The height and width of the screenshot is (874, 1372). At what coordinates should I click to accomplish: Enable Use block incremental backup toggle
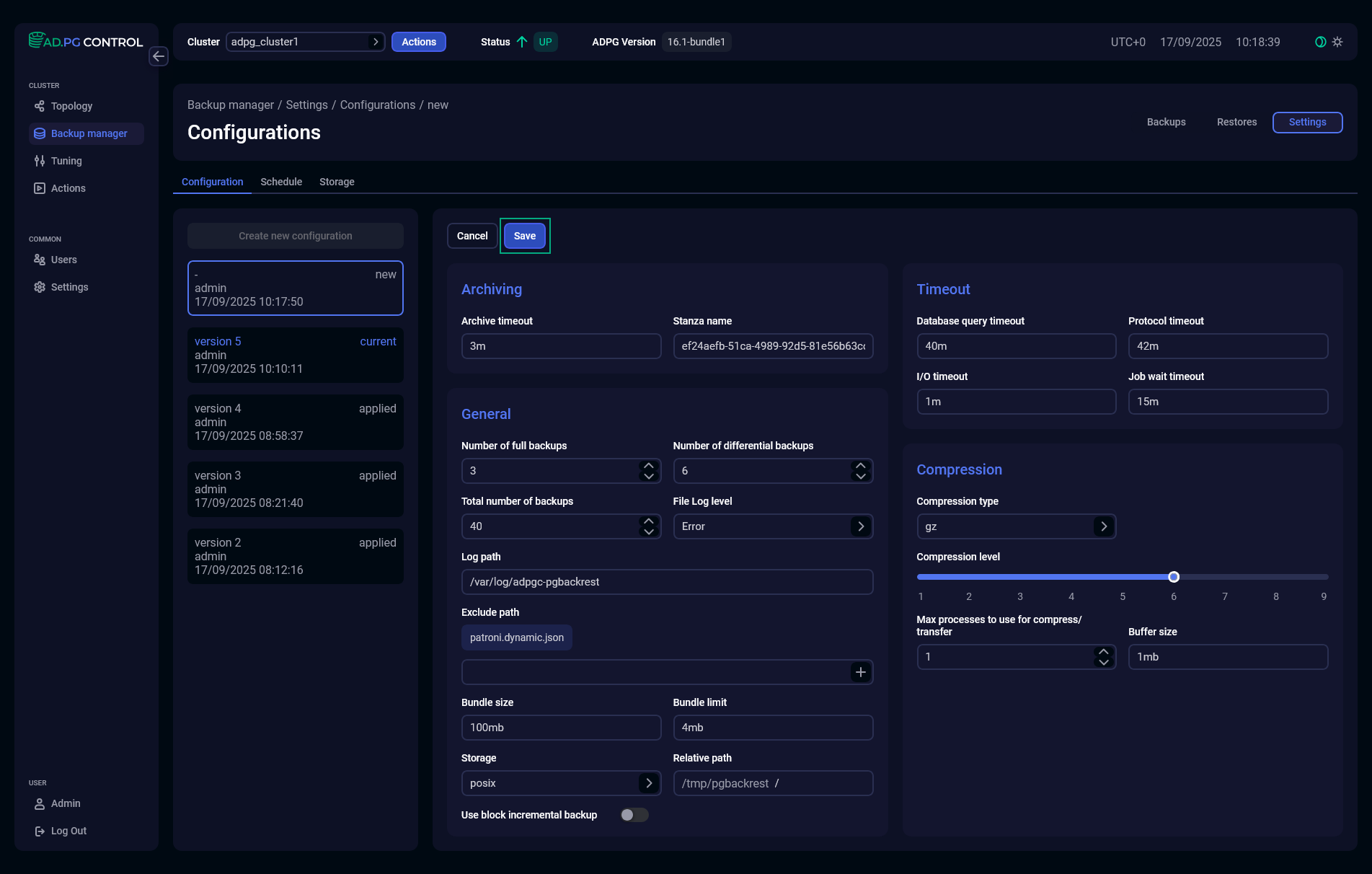click(634, 815)
